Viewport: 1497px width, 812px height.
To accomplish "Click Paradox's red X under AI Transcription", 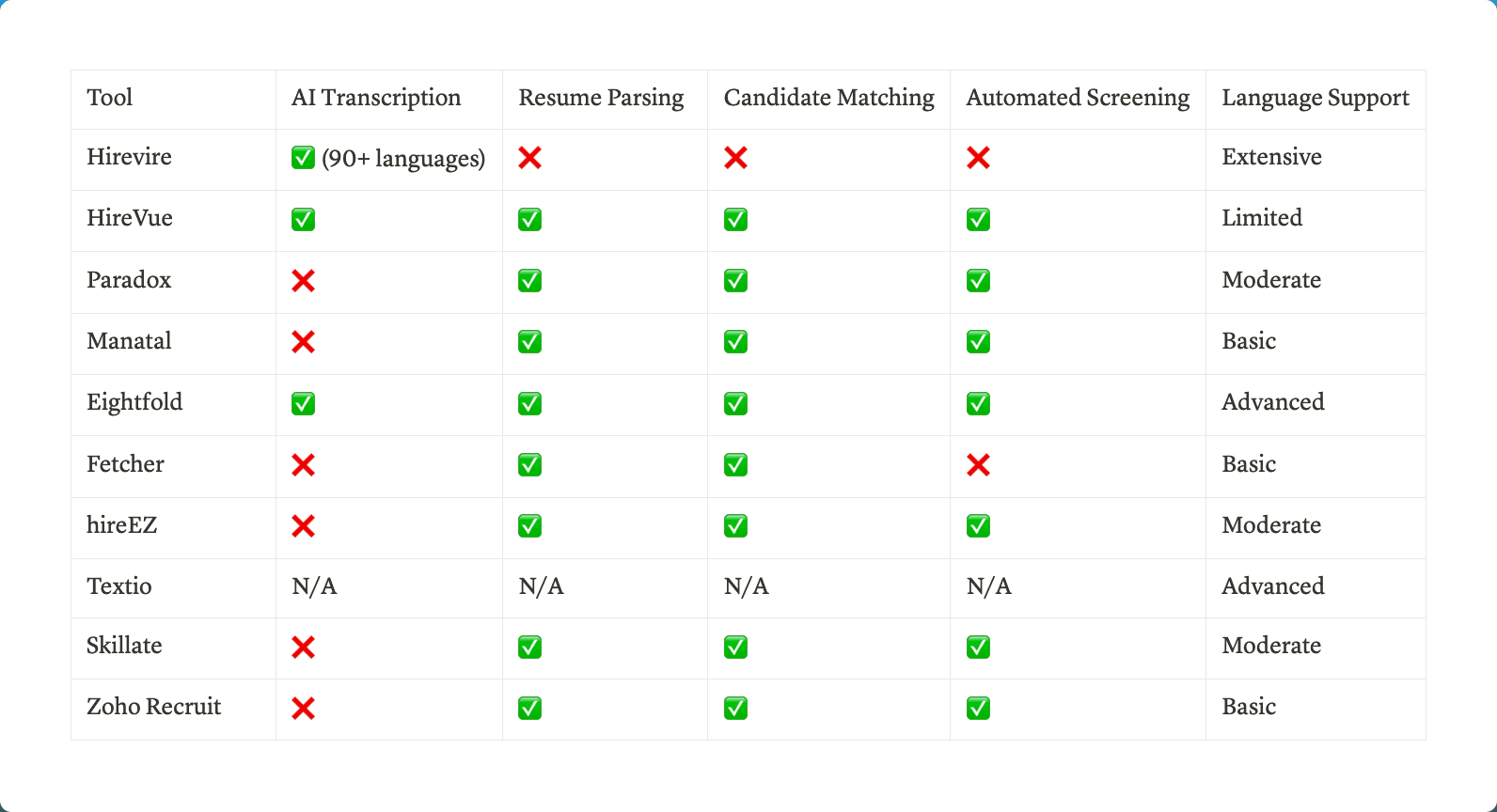I will tap(303, 280).
